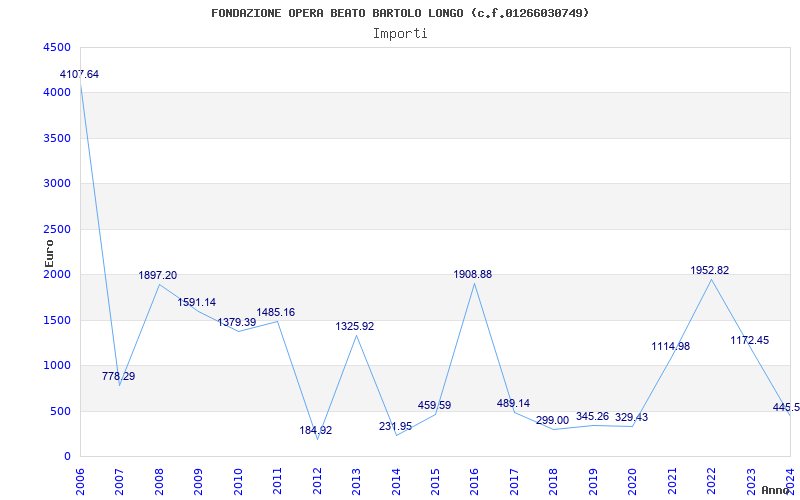The image size is (800, 500).
Task: Click the 2500 y-axis tick label
Action: click(x=55, y=230)
